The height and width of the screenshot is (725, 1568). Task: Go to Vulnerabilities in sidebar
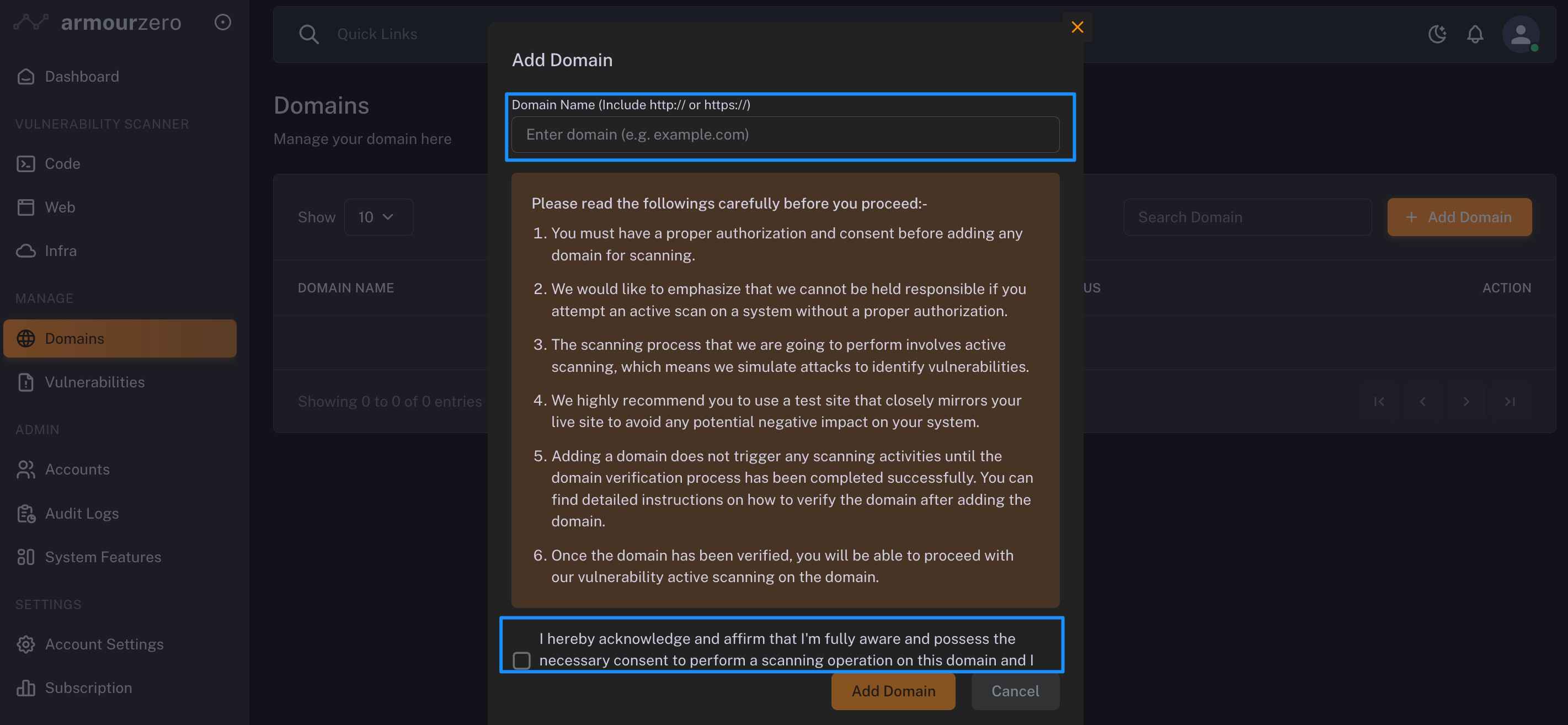click(94, 382)
